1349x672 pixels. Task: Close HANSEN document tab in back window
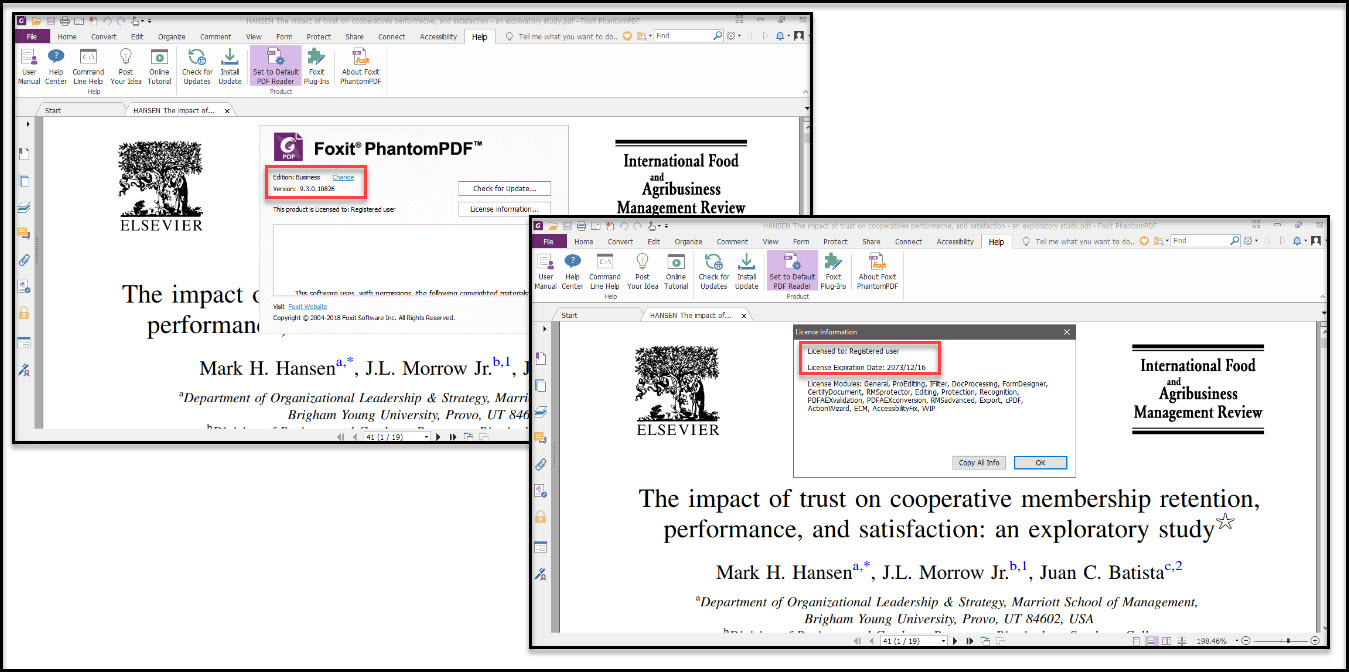click(x=227, y=111)
